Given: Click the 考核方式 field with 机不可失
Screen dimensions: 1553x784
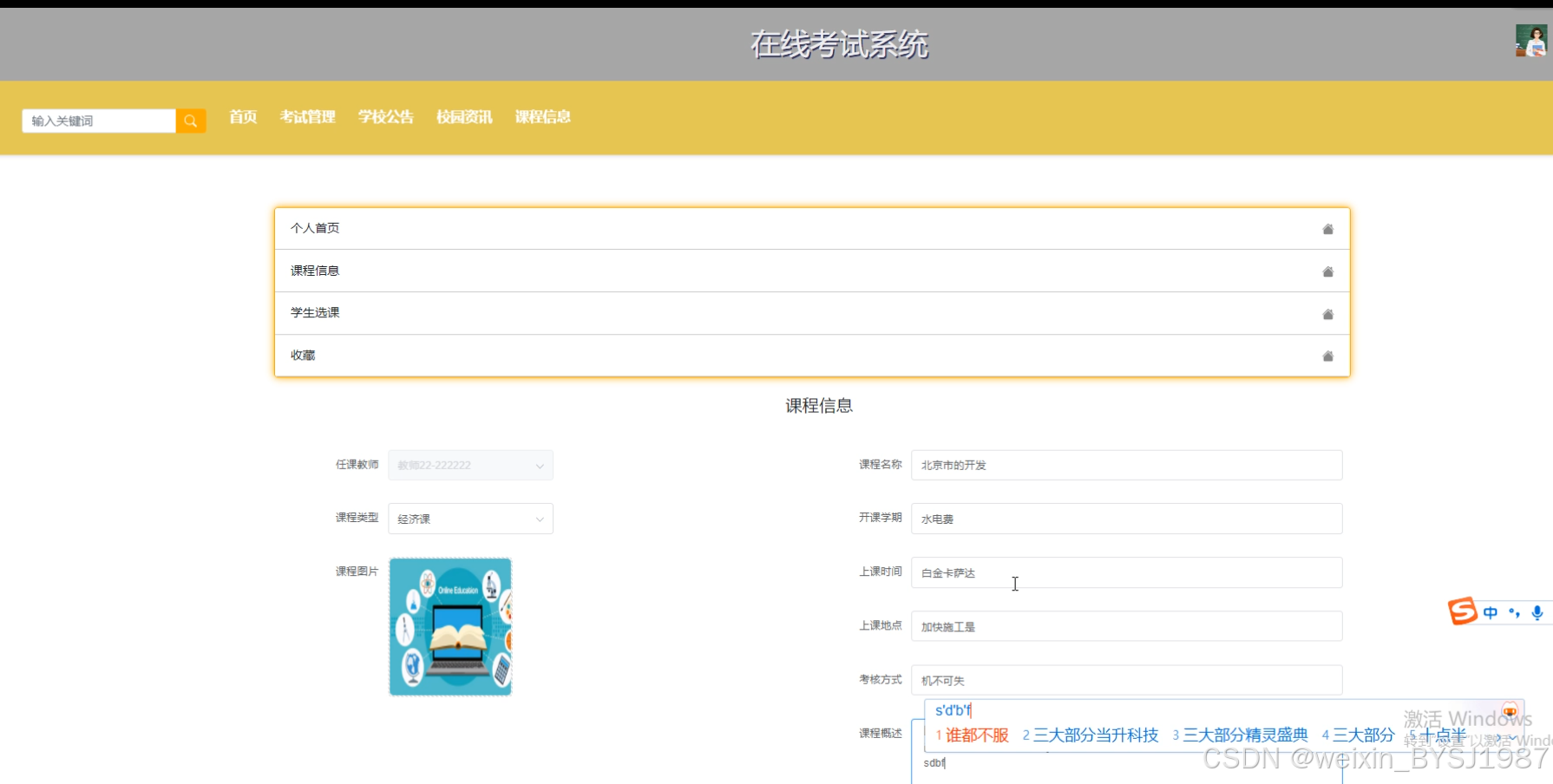Looking at the screenshot, I should point(1126,680).
